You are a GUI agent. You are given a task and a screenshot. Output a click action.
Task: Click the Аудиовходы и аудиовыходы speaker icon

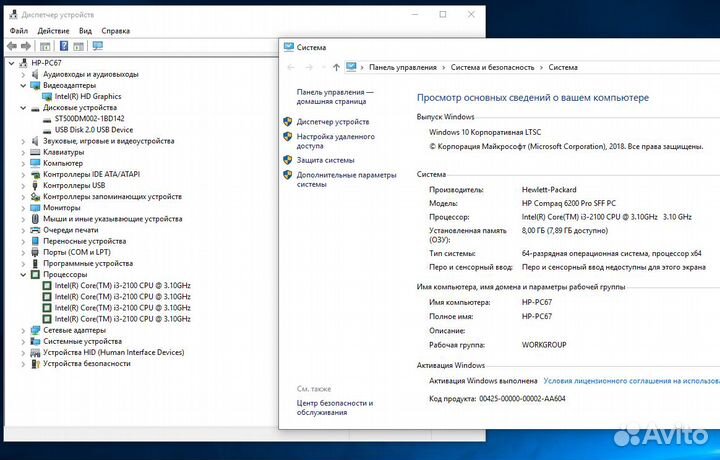(x=35, y=74)
